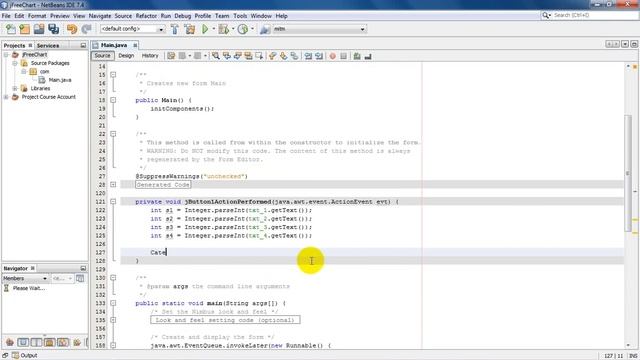Switch to the Design view tab

pos(126,56)
